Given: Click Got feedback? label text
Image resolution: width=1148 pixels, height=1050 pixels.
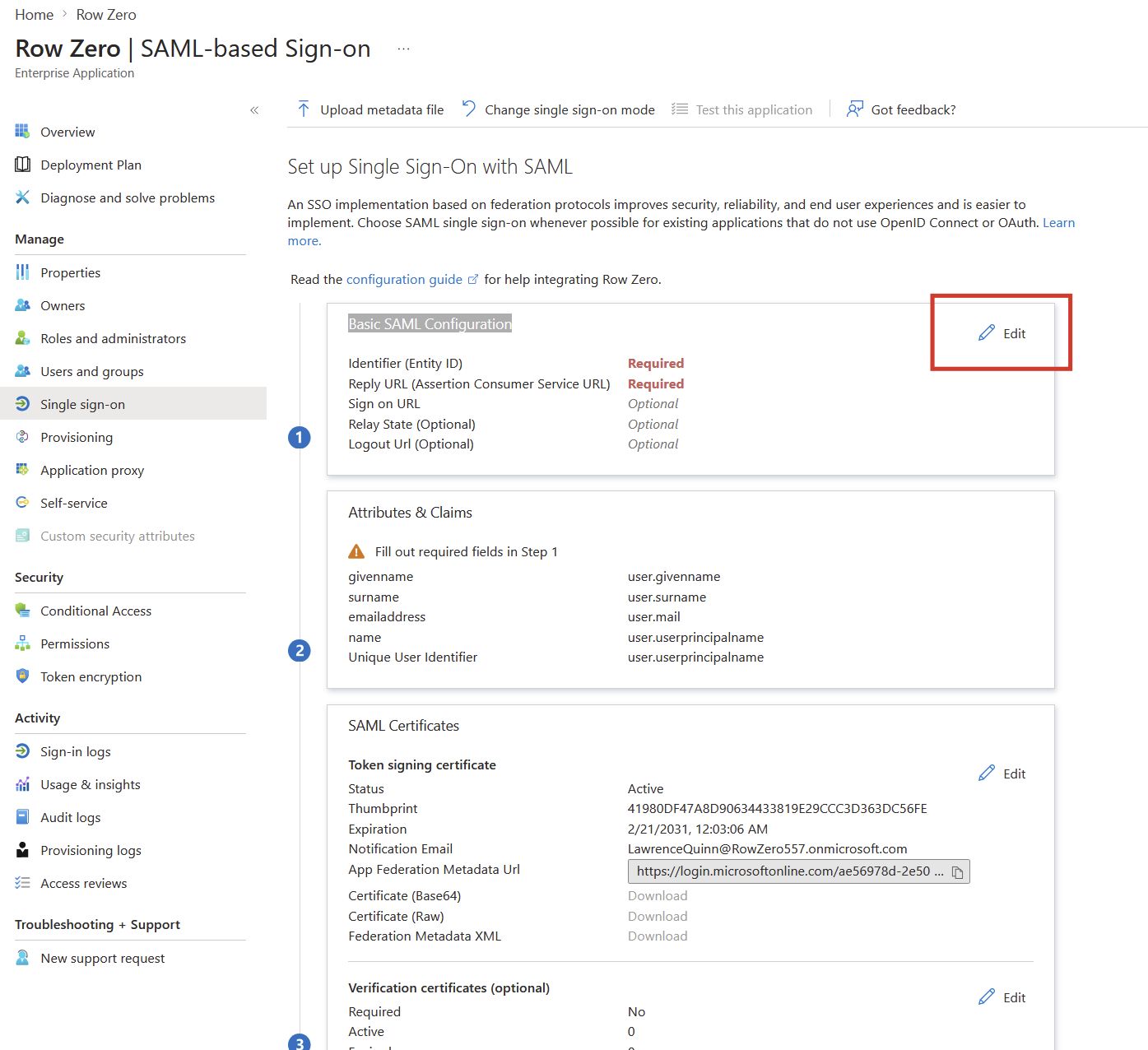Looking at the screenshot, I should 913,109.
